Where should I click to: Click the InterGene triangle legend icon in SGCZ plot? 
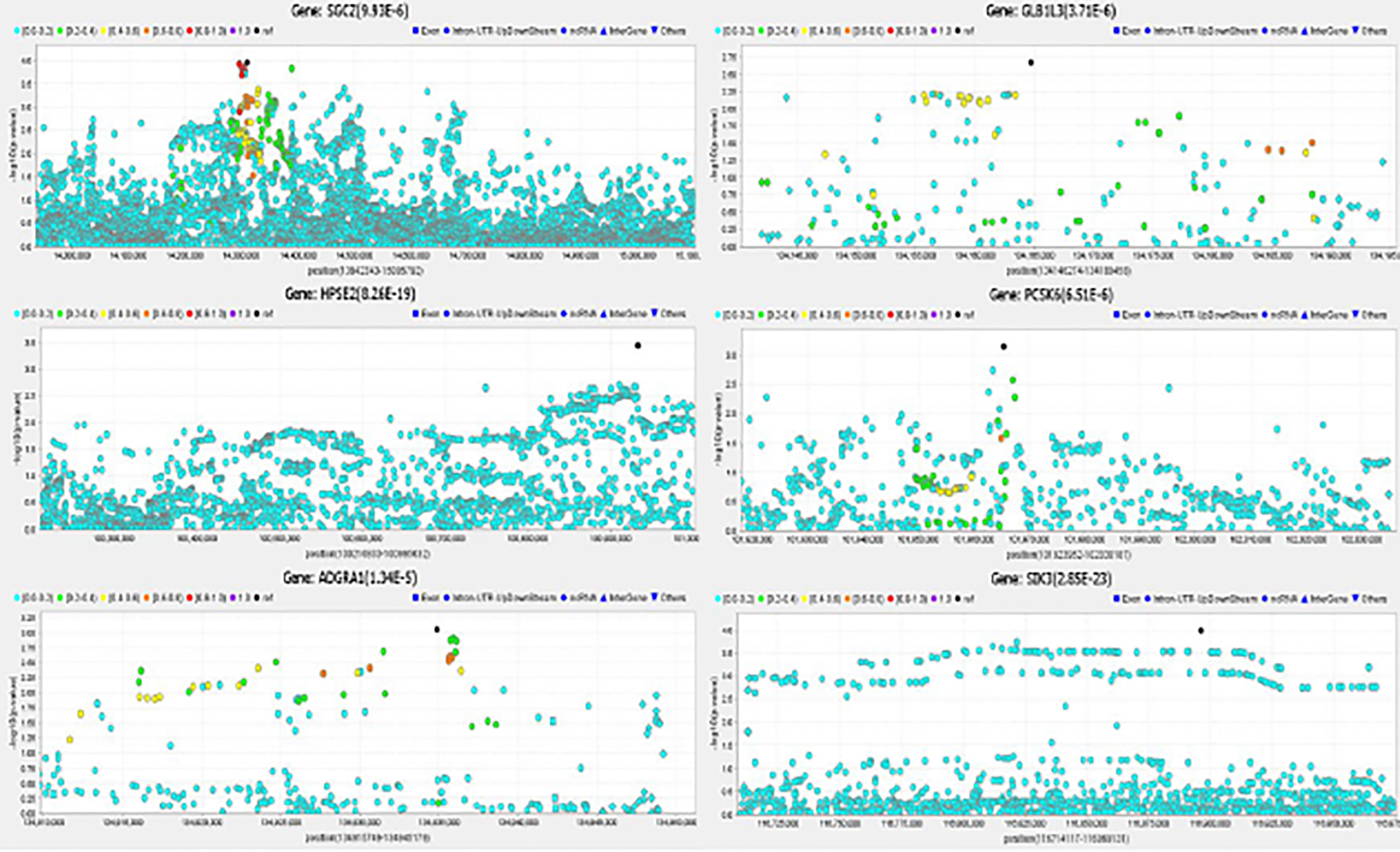[604, 31]
